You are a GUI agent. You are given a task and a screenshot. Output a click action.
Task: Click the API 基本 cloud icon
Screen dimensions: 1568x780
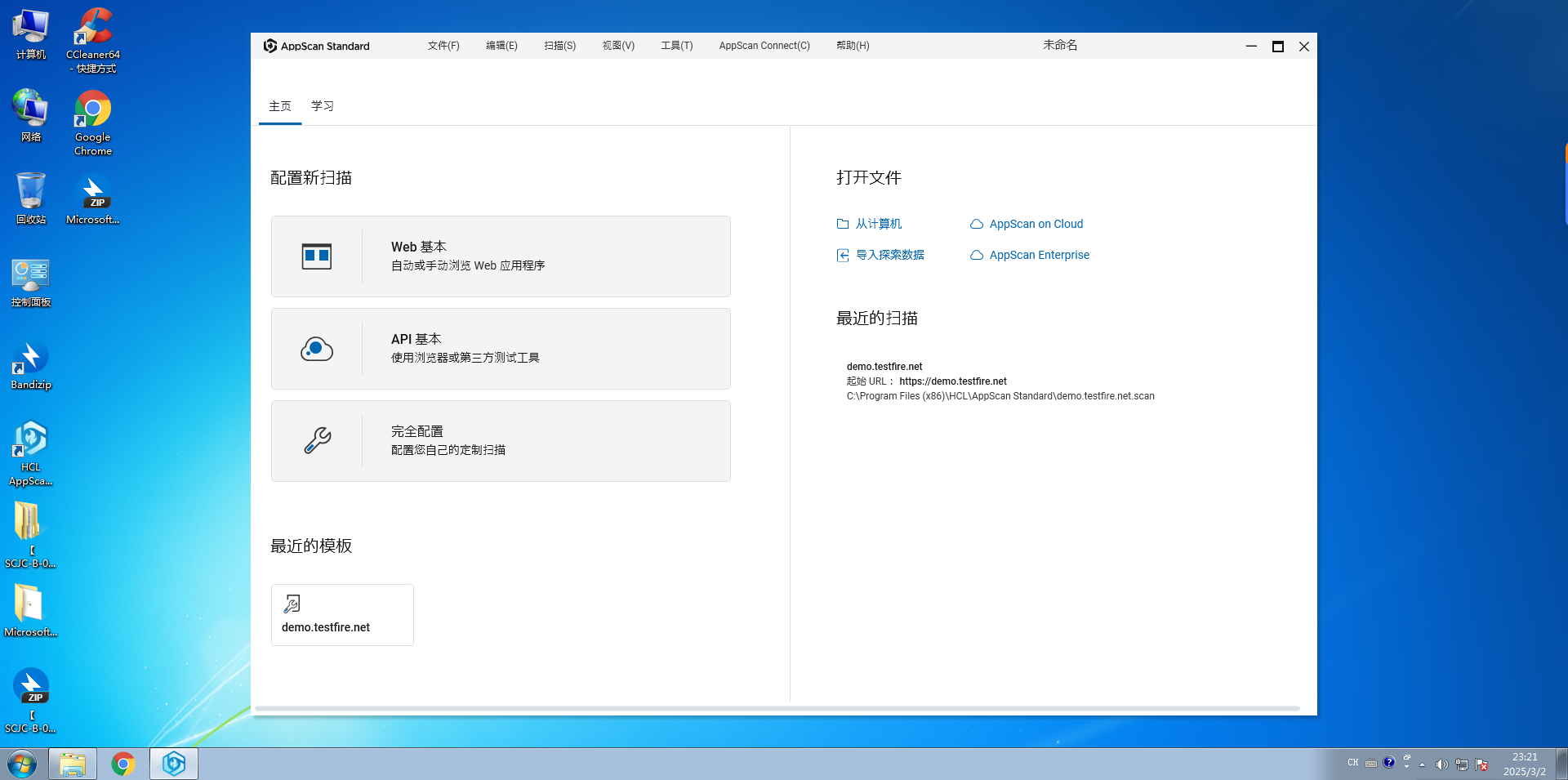(317, 349)
